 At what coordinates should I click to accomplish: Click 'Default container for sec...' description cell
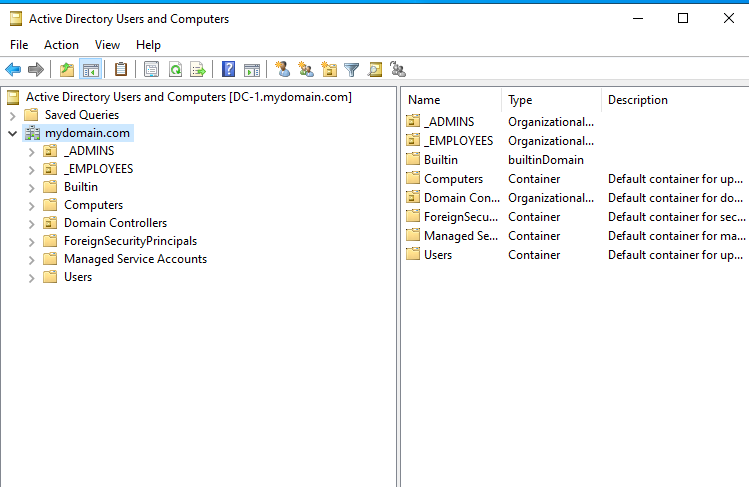point(676,217)
